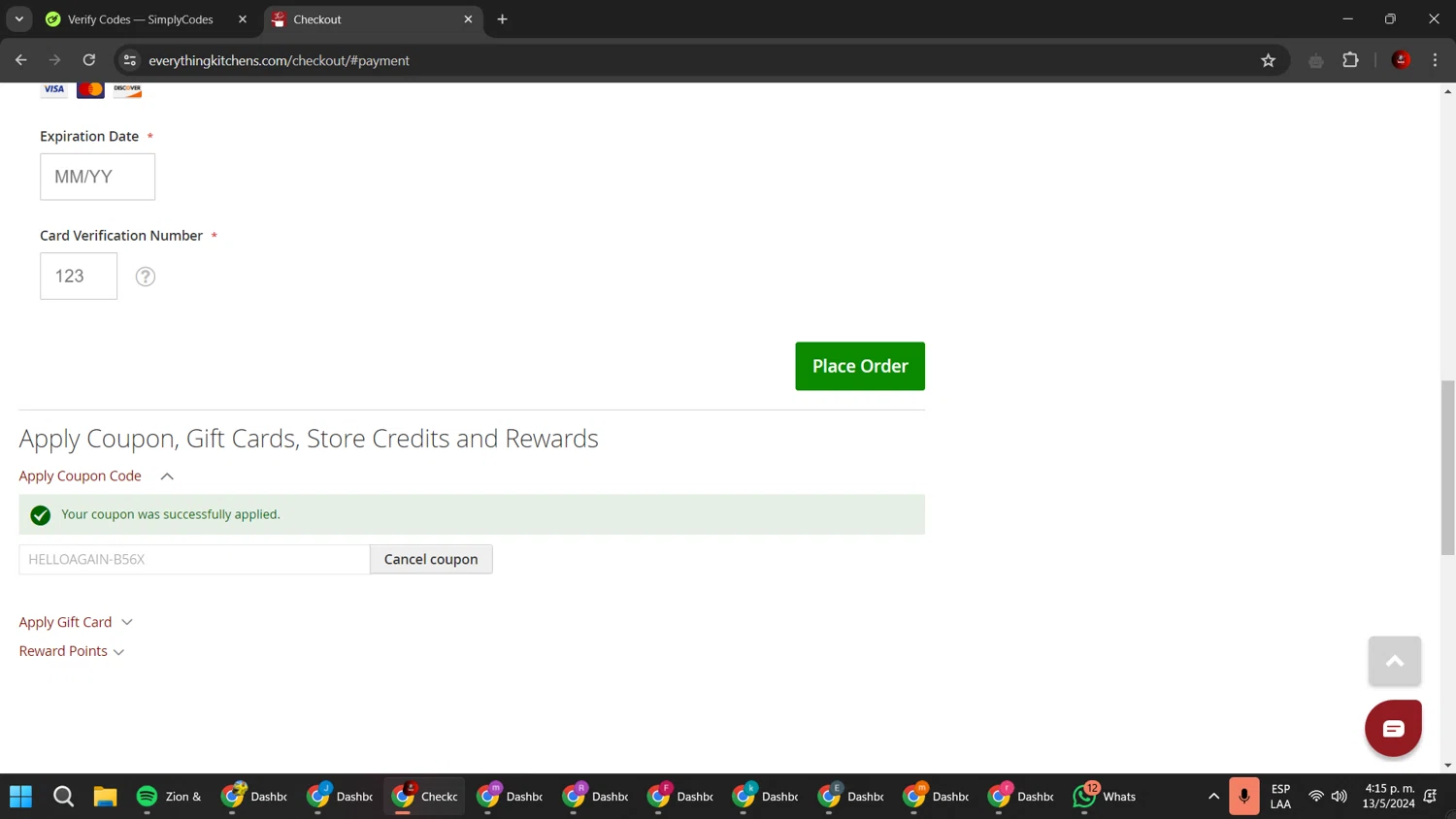The image size is (1456, 819).
Task: Click the "Card Verification Number" label
Action: pos(121,236)
